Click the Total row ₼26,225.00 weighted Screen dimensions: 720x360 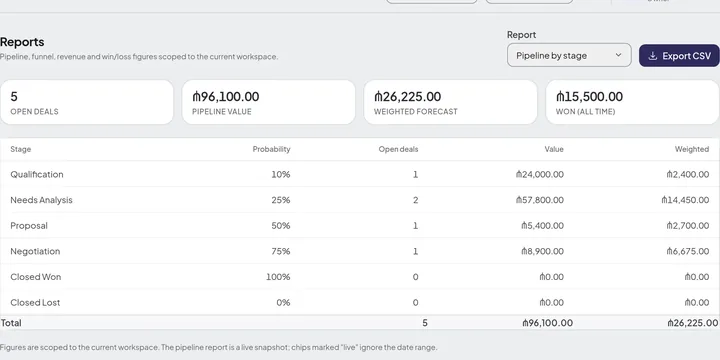click(x=692, y=323)
